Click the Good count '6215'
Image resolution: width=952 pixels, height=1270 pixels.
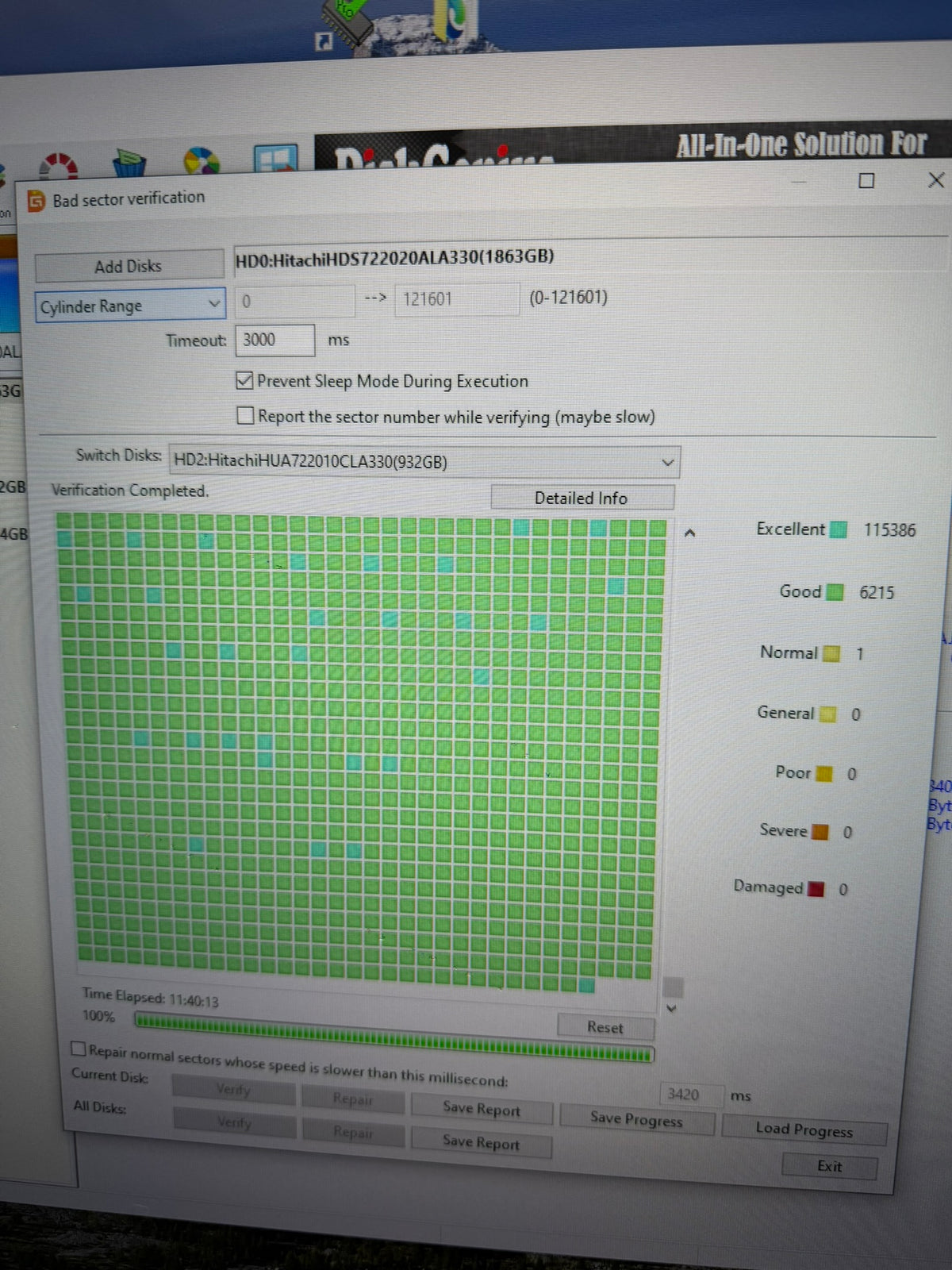[x=877, y=593]
